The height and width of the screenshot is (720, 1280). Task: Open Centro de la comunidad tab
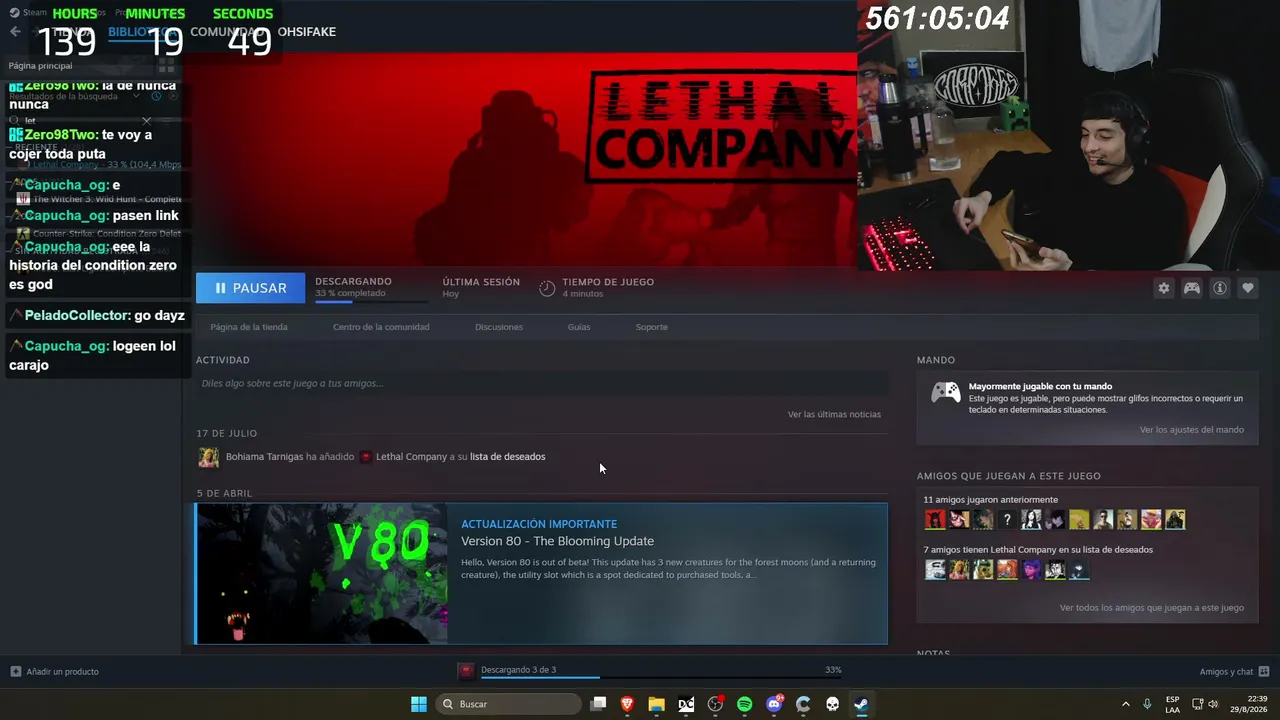[381, 327]
